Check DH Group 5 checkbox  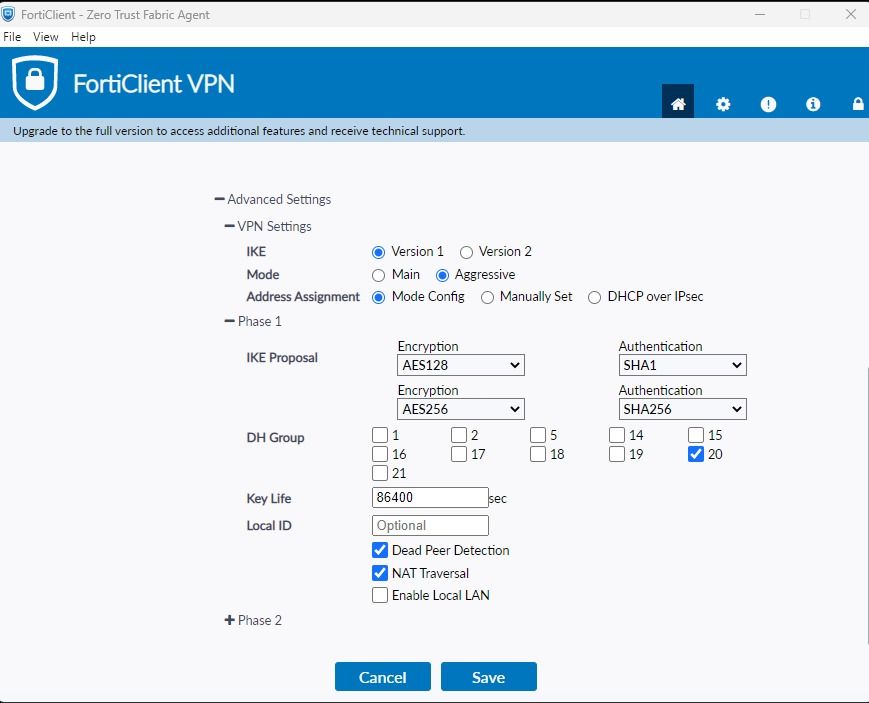[538, 435]
